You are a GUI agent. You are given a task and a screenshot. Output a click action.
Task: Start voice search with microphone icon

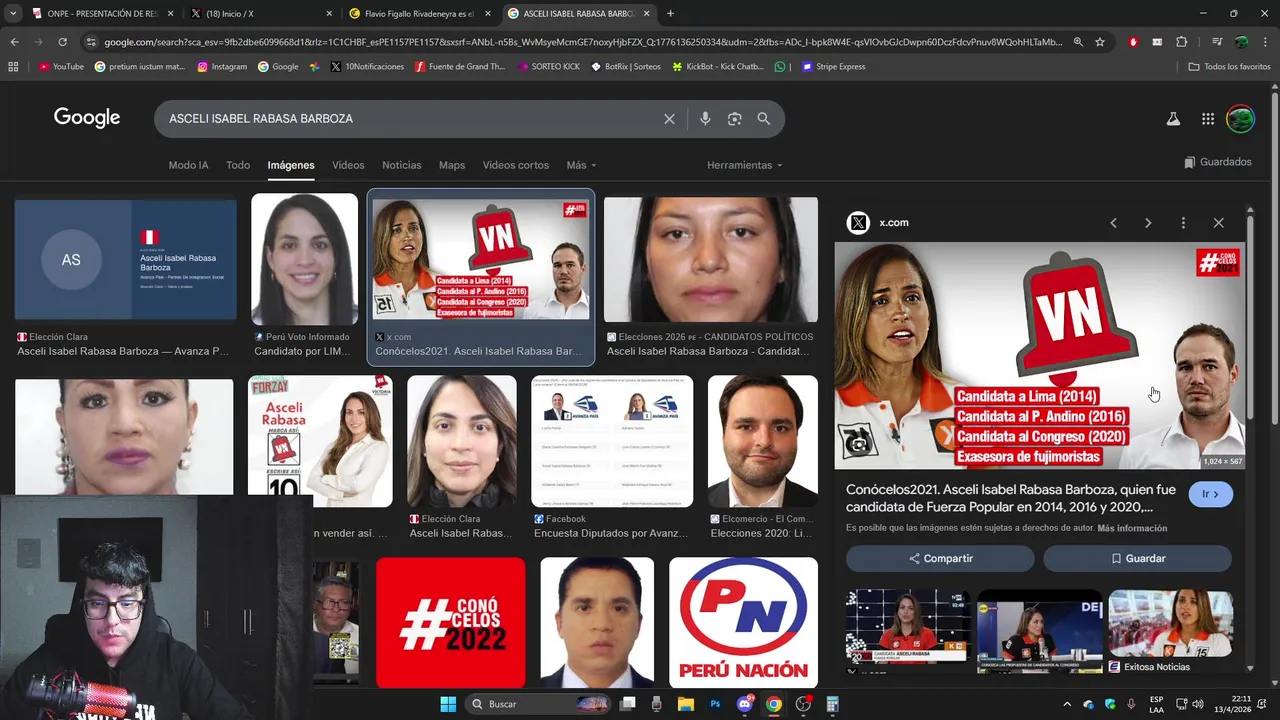pos(705,119)
